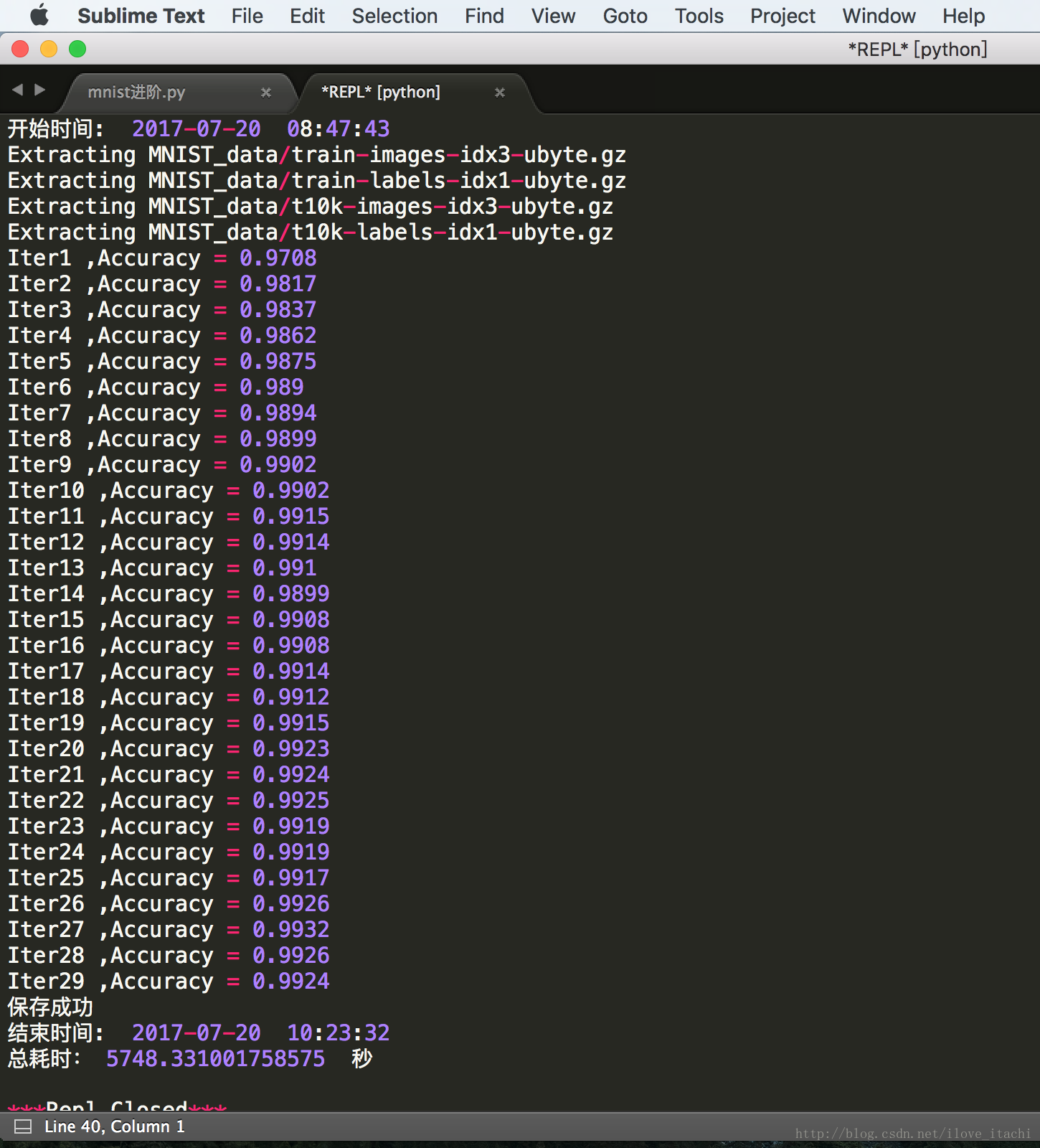The image size is (1040, 1148).
Task: Click Iter3 accuracy value 0.9837
Action: point(278,310)
